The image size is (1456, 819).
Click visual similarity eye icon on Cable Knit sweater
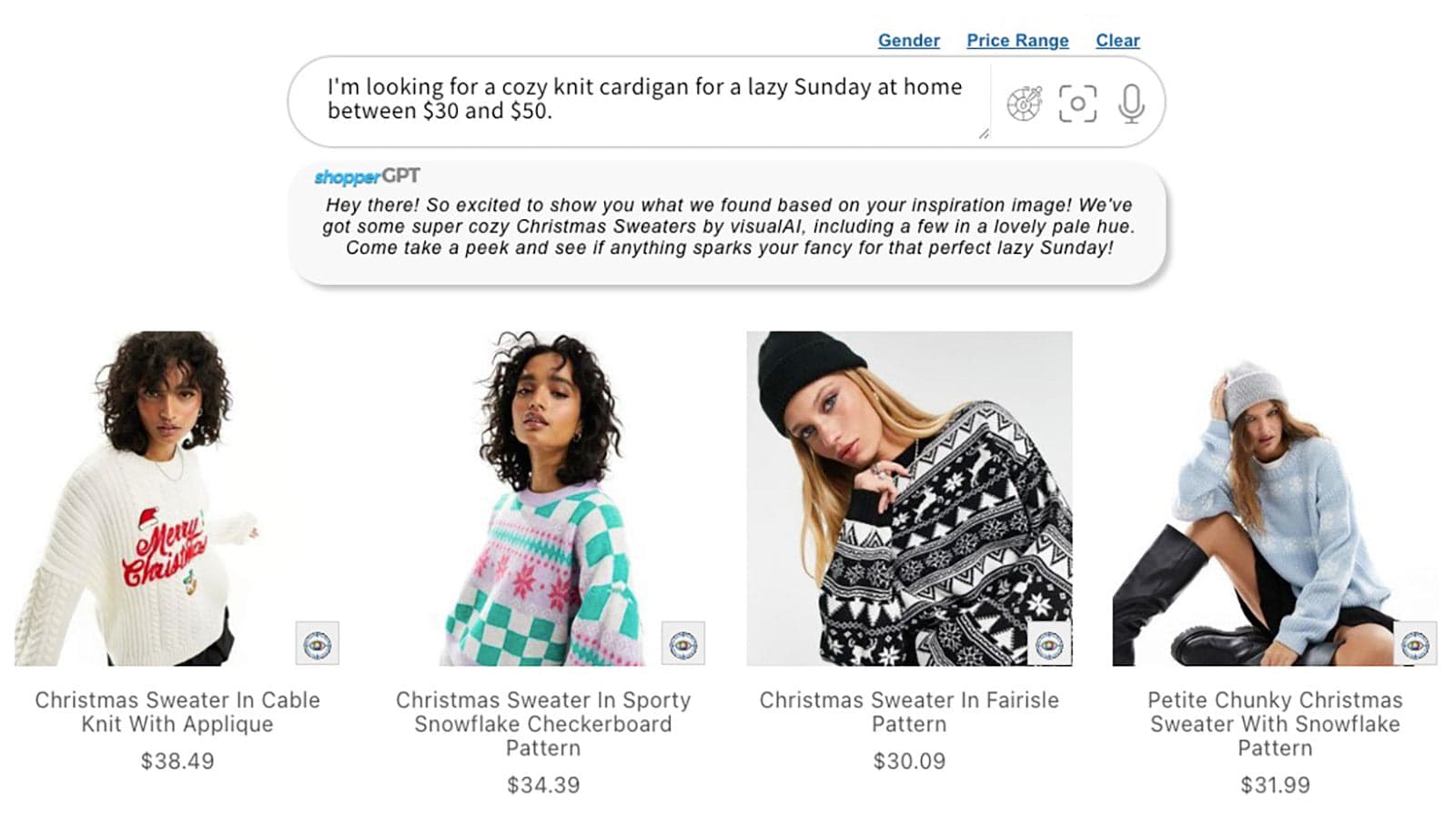(318, 643)
